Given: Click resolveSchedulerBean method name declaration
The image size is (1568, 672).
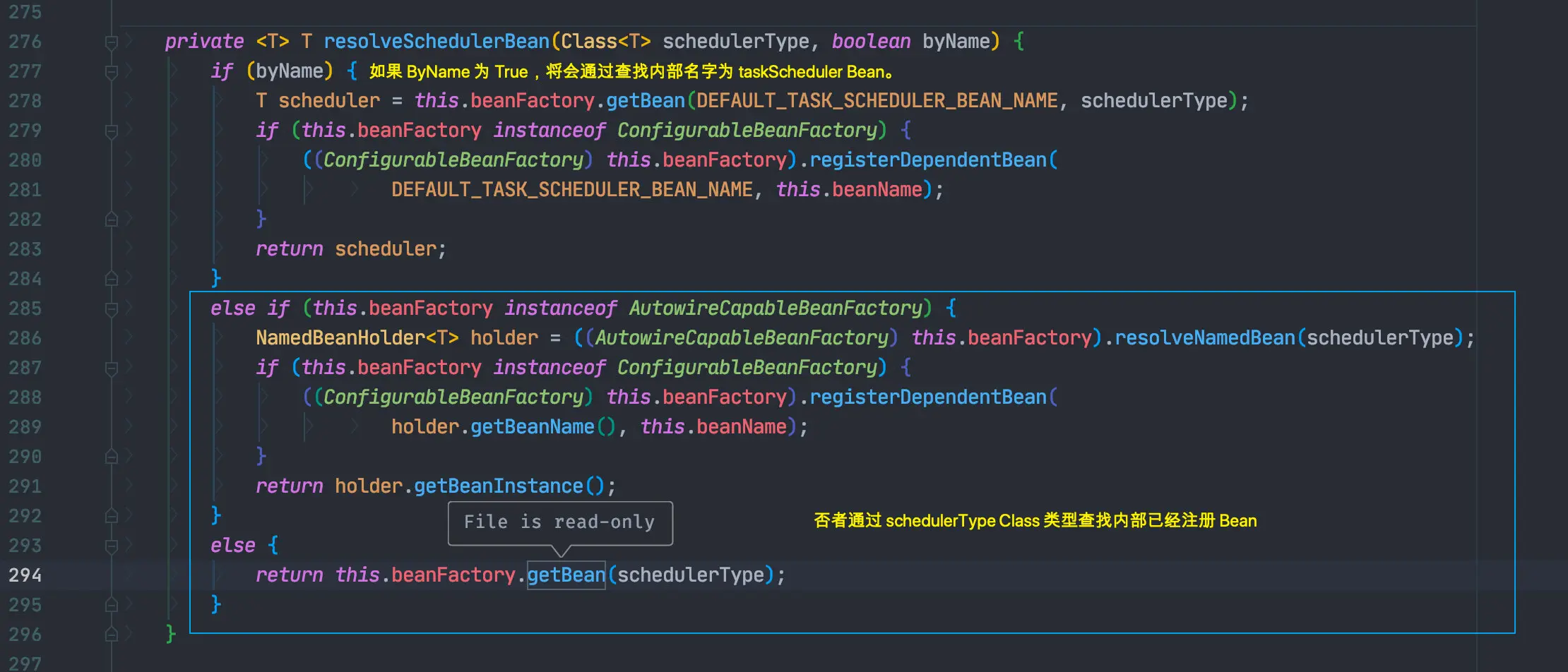Looking at the screenshot, I should [436, 42].
